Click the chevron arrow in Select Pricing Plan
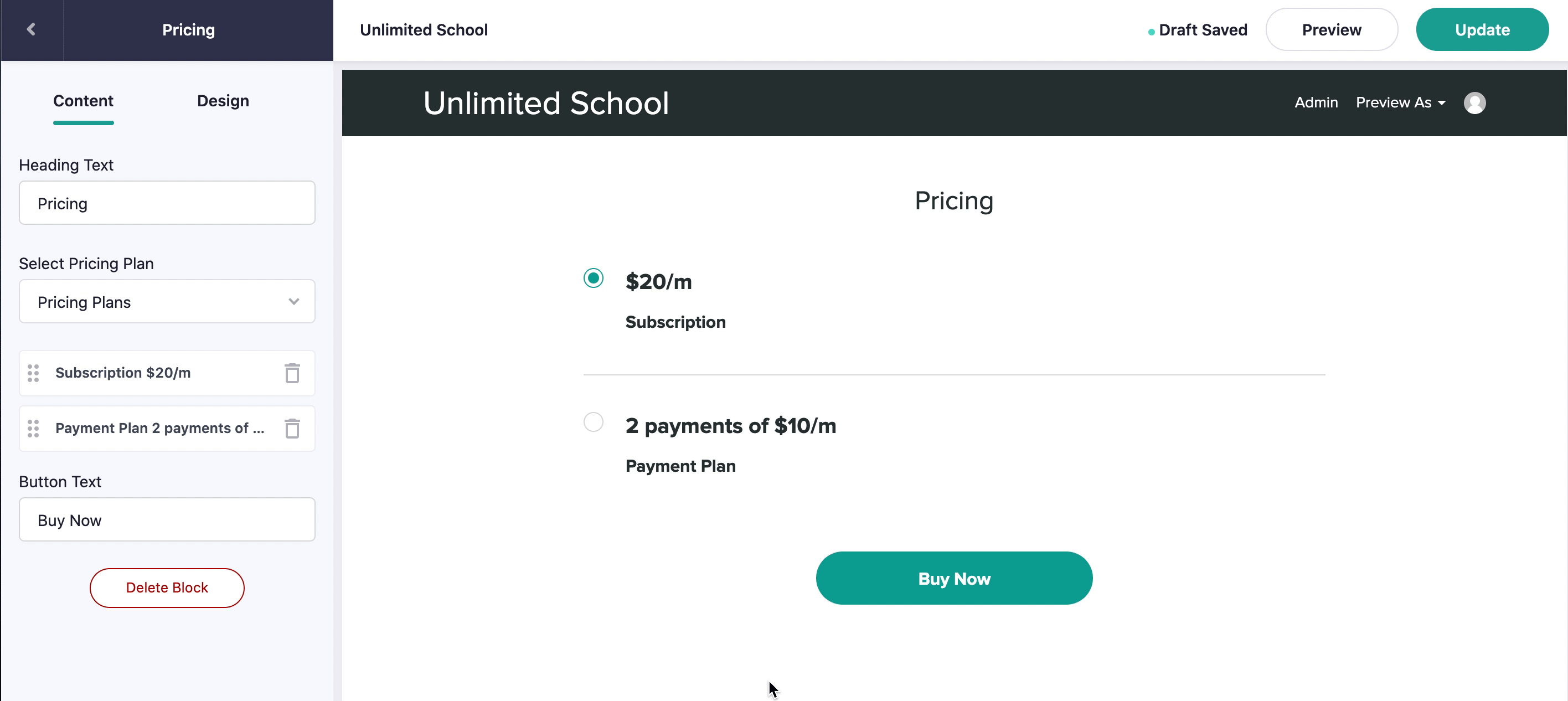Screen dimensions: 1568x701 [x=294, y=301]
